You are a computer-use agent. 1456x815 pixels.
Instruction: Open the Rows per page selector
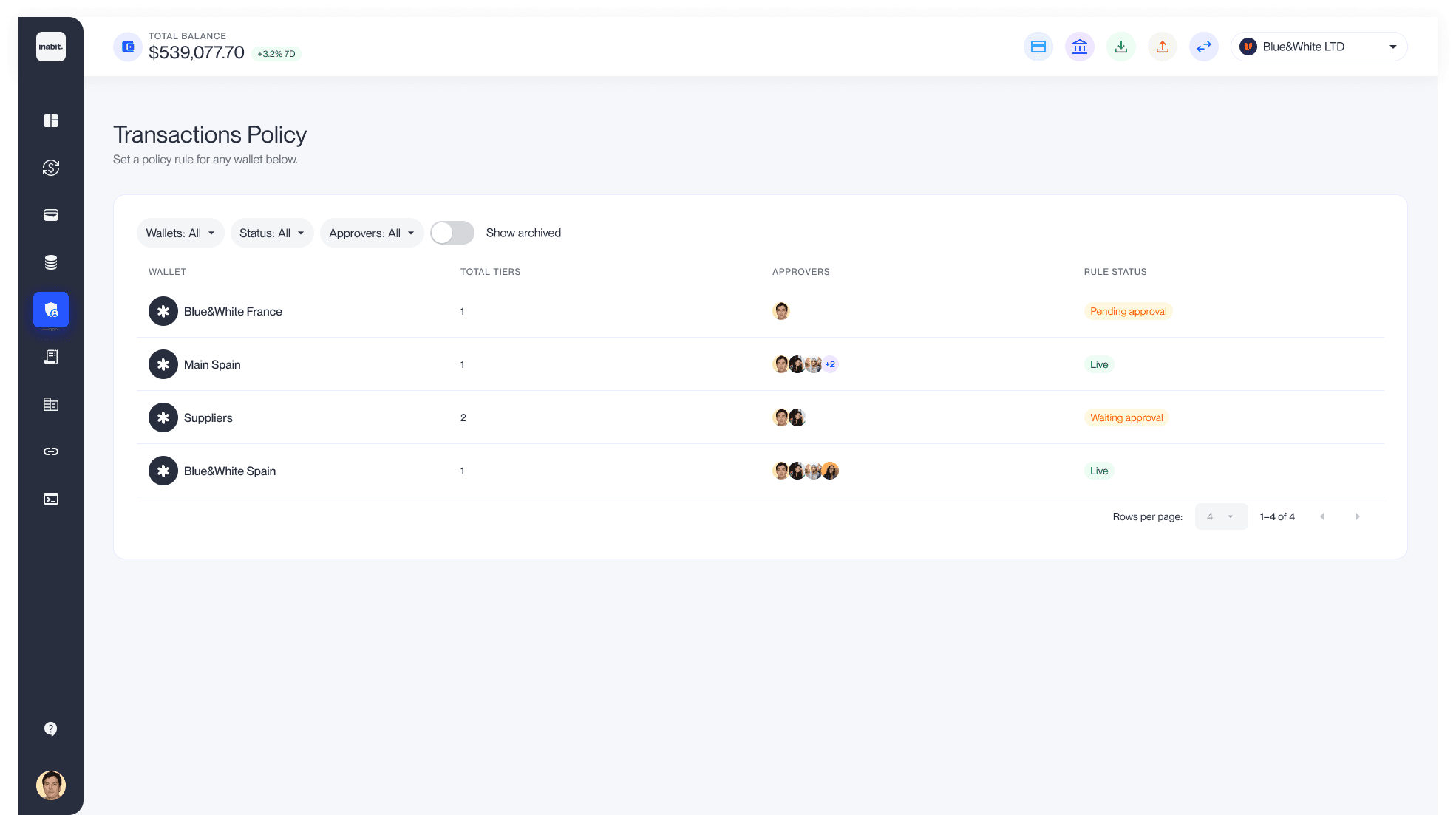1221,516
